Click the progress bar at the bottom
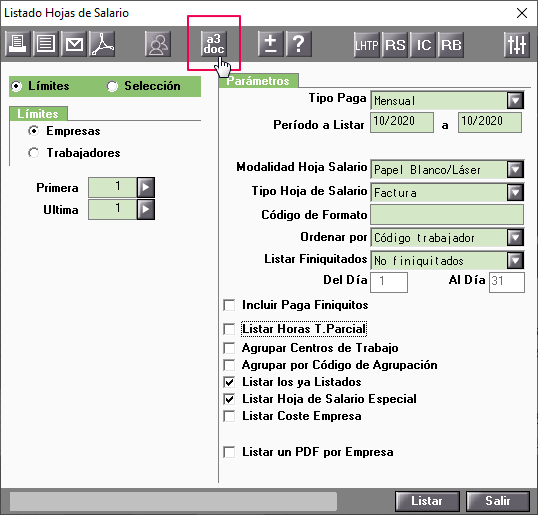 pyautogui.click(x=173, y=502)
